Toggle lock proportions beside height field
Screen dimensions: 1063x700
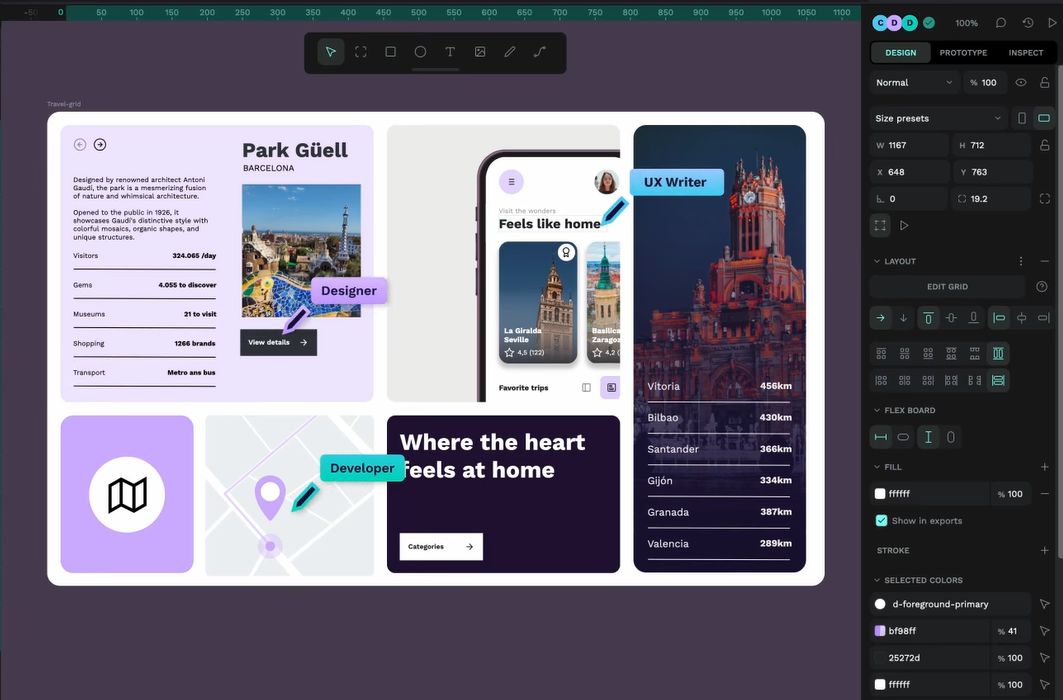point(1045,145)
